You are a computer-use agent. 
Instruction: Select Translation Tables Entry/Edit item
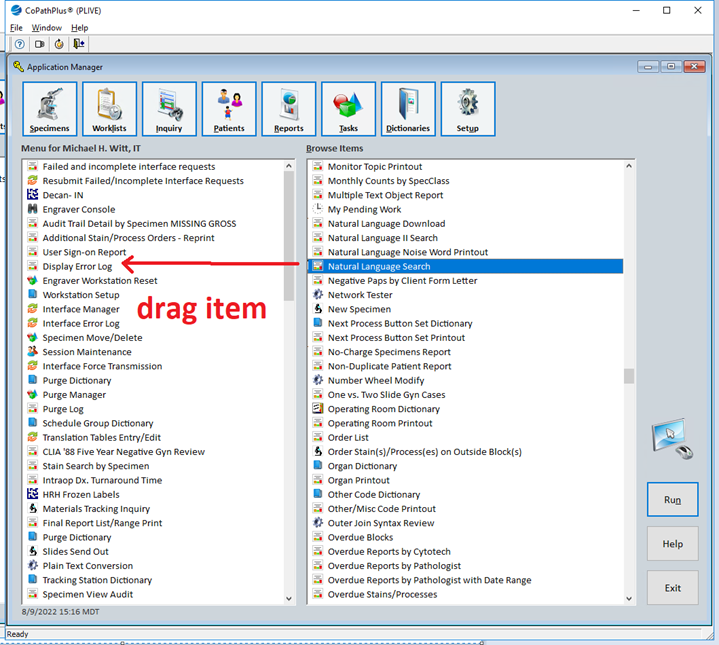(101, 437)
